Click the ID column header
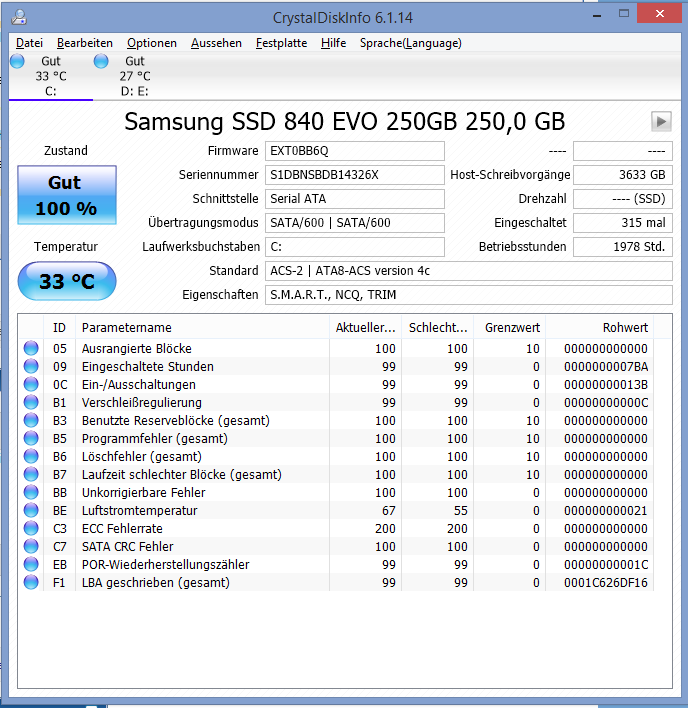Viewport: 688px width, 708px height. pos(60,327)
